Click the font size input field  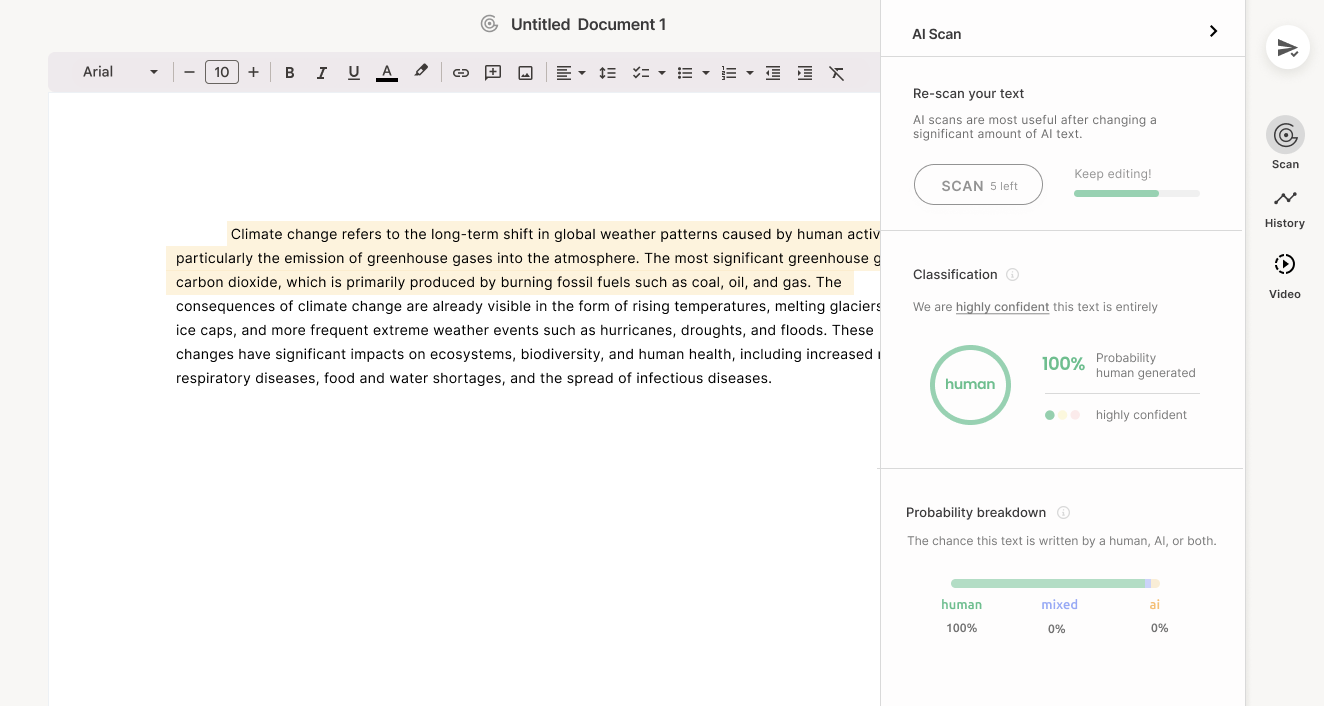click(x=221, y=72)
